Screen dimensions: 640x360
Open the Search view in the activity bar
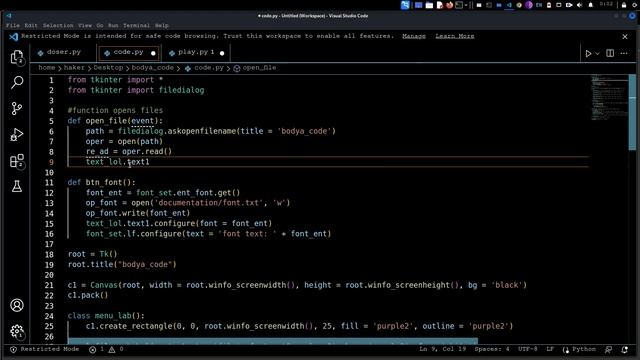[x=17, y=82]
